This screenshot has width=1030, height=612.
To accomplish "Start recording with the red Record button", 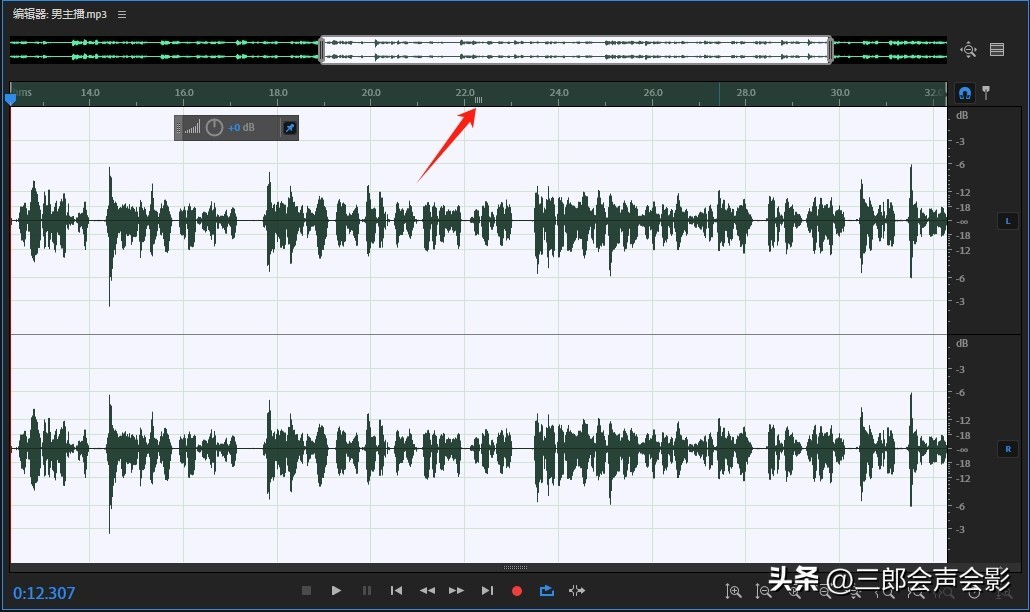I will tap(517, 591).
